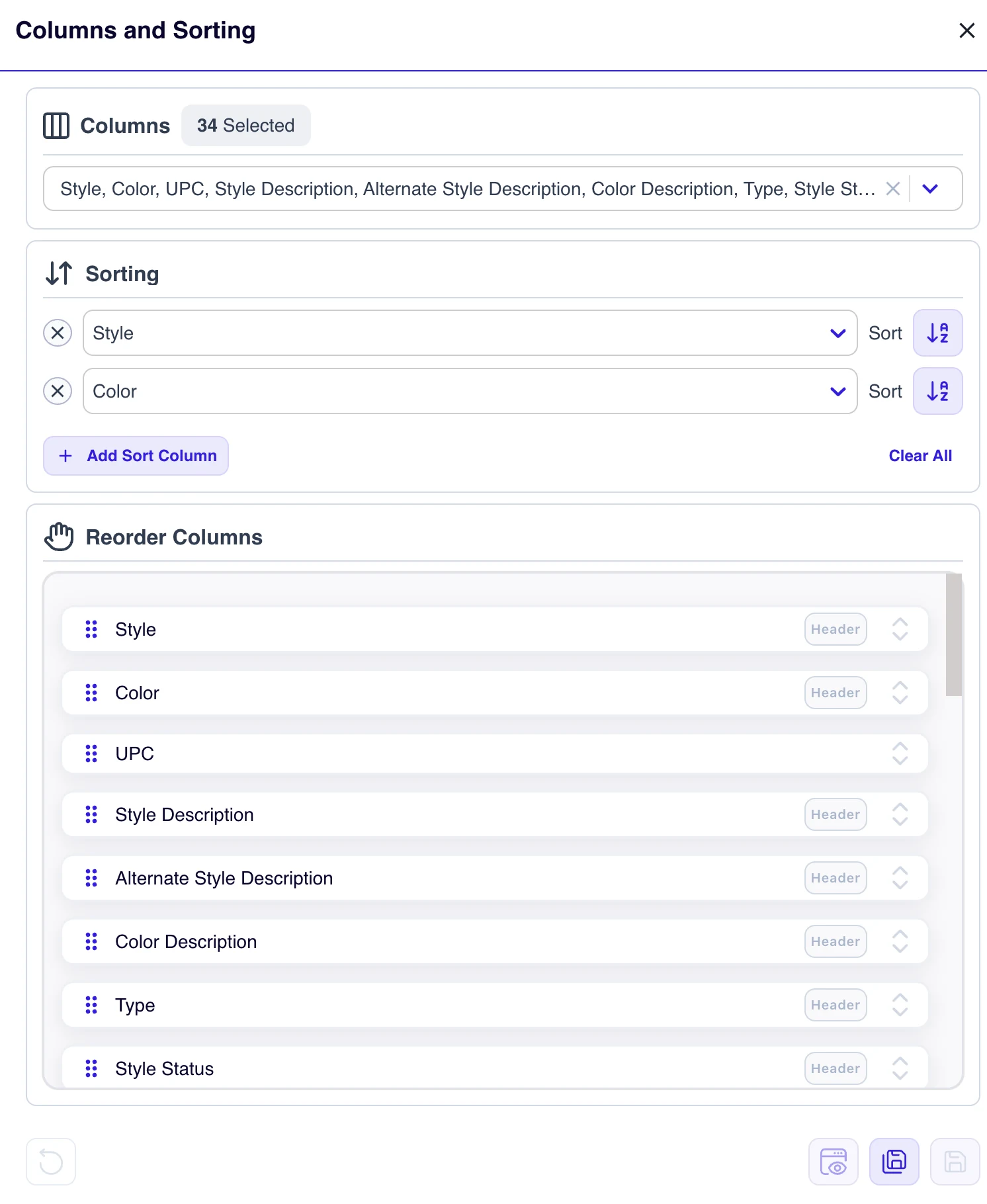Grab the drag handle for Style Status
Screen dimensions: 987x1204
91,1068
